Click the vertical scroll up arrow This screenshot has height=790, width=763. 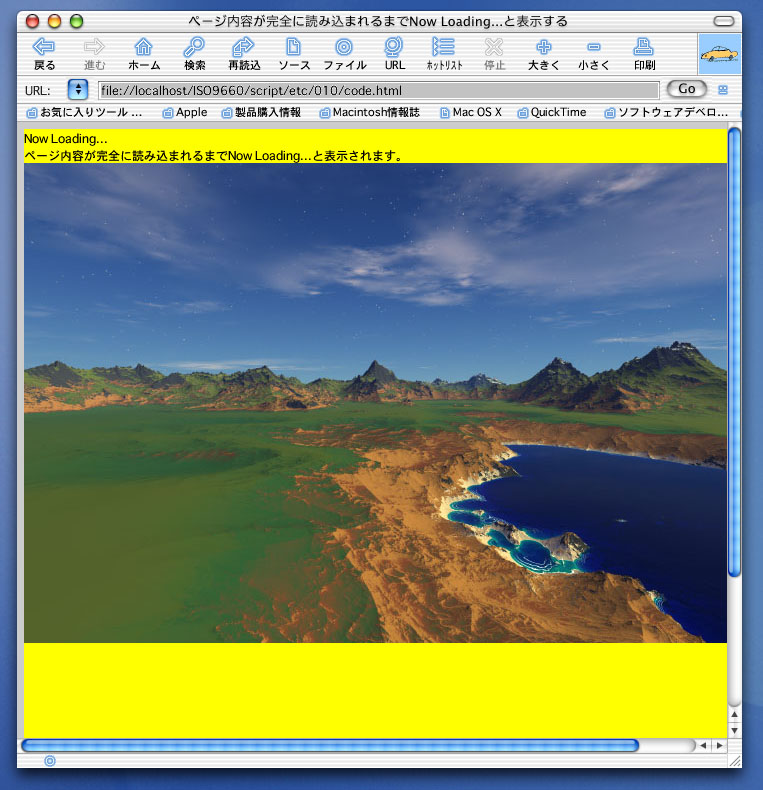click(734, 714)
